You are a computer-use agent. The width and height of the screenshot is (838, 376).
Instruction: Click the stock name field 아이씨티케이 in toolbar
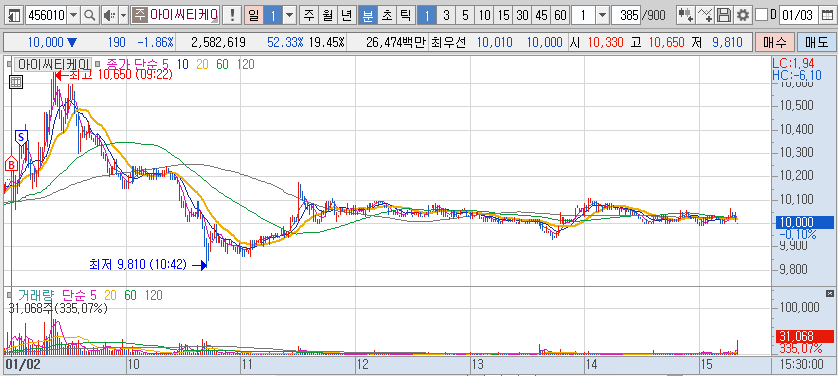(184, 15)
